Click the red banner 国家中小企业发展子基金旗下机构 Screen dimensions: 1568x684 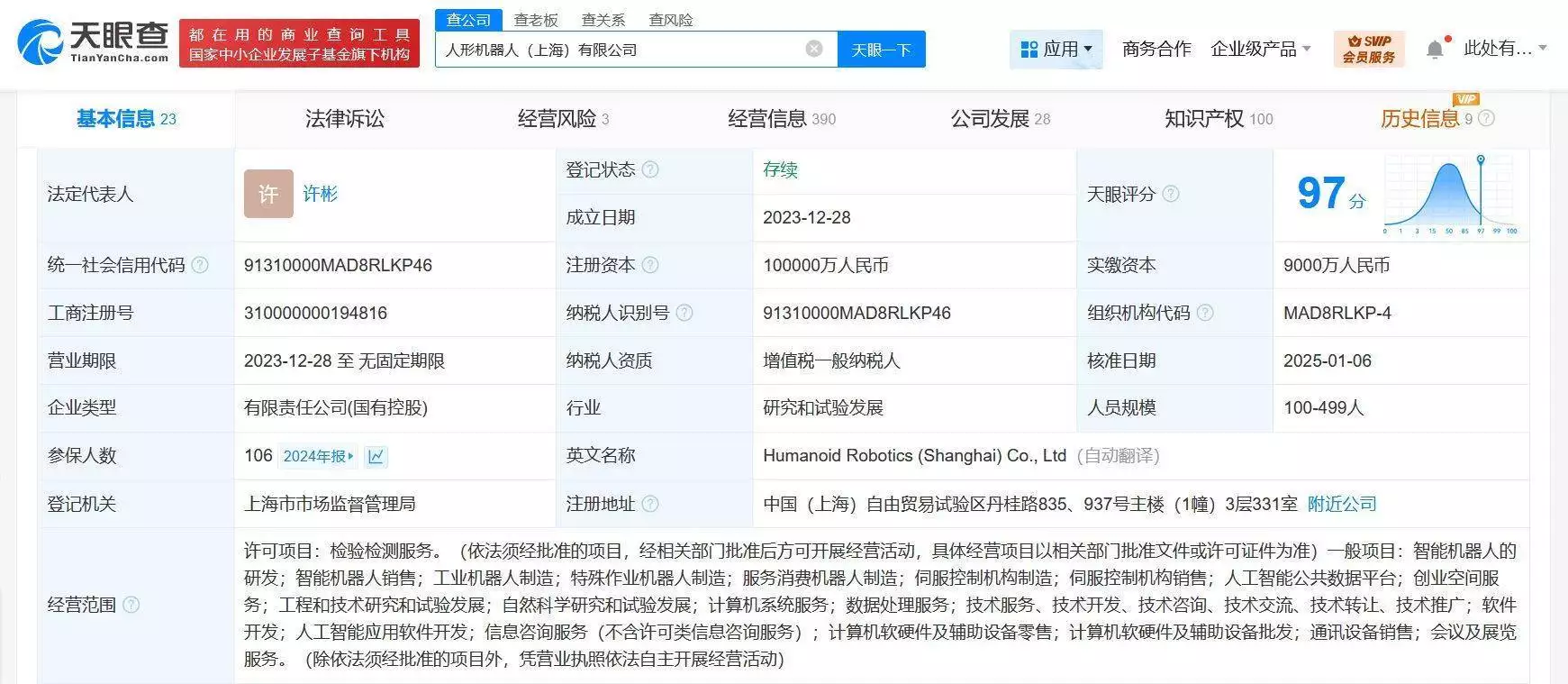(300, 43)
